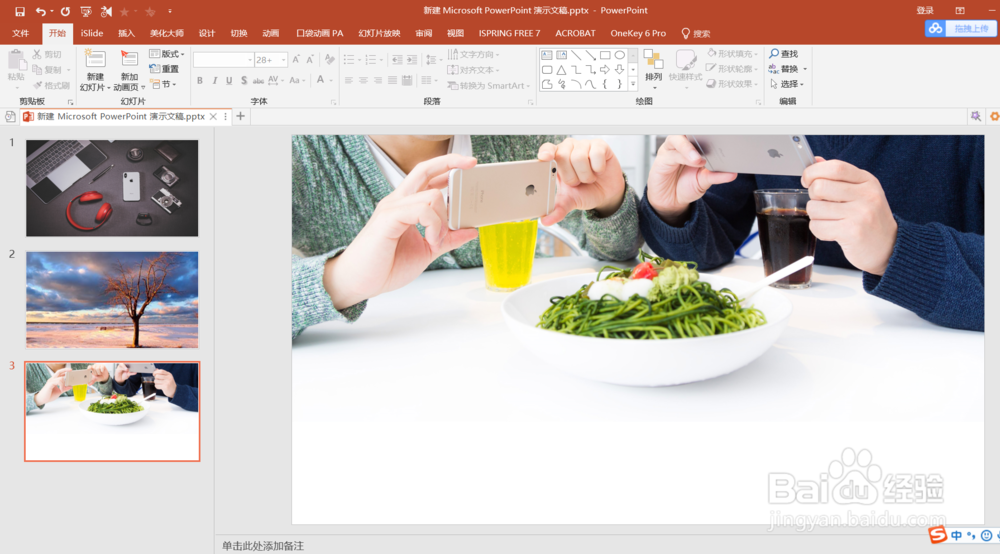1000x554 pixels.
Task: Switch to the OneKey 6 Pro tab
Action: click(x=638, y=33)
